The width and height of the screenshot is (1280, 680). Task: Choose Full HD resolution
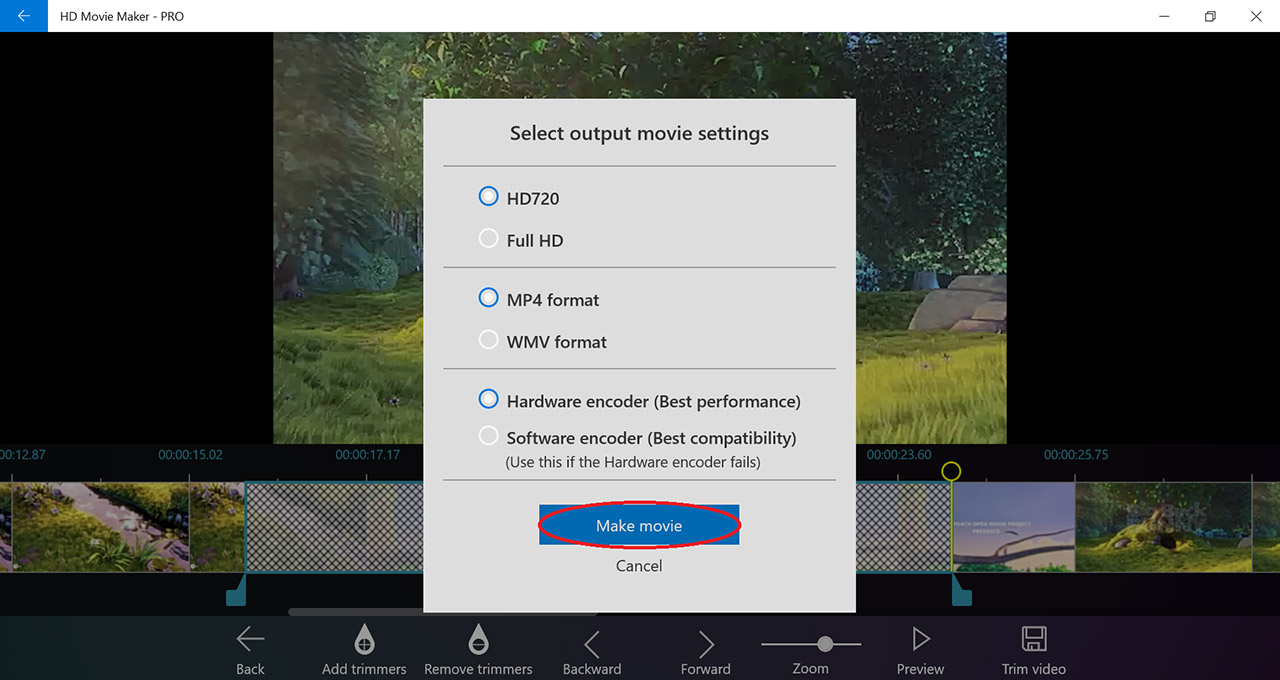488,238
